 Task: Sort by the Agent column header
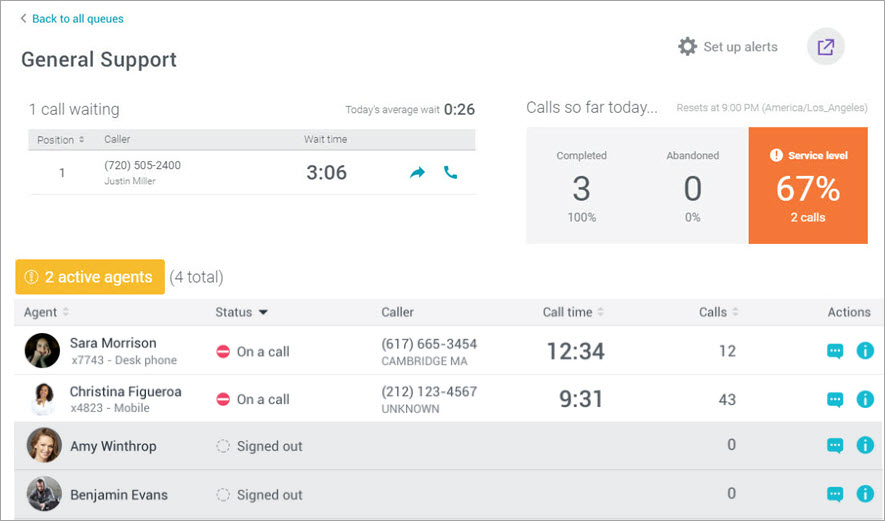pyautogui.click(x=46, y=312)
